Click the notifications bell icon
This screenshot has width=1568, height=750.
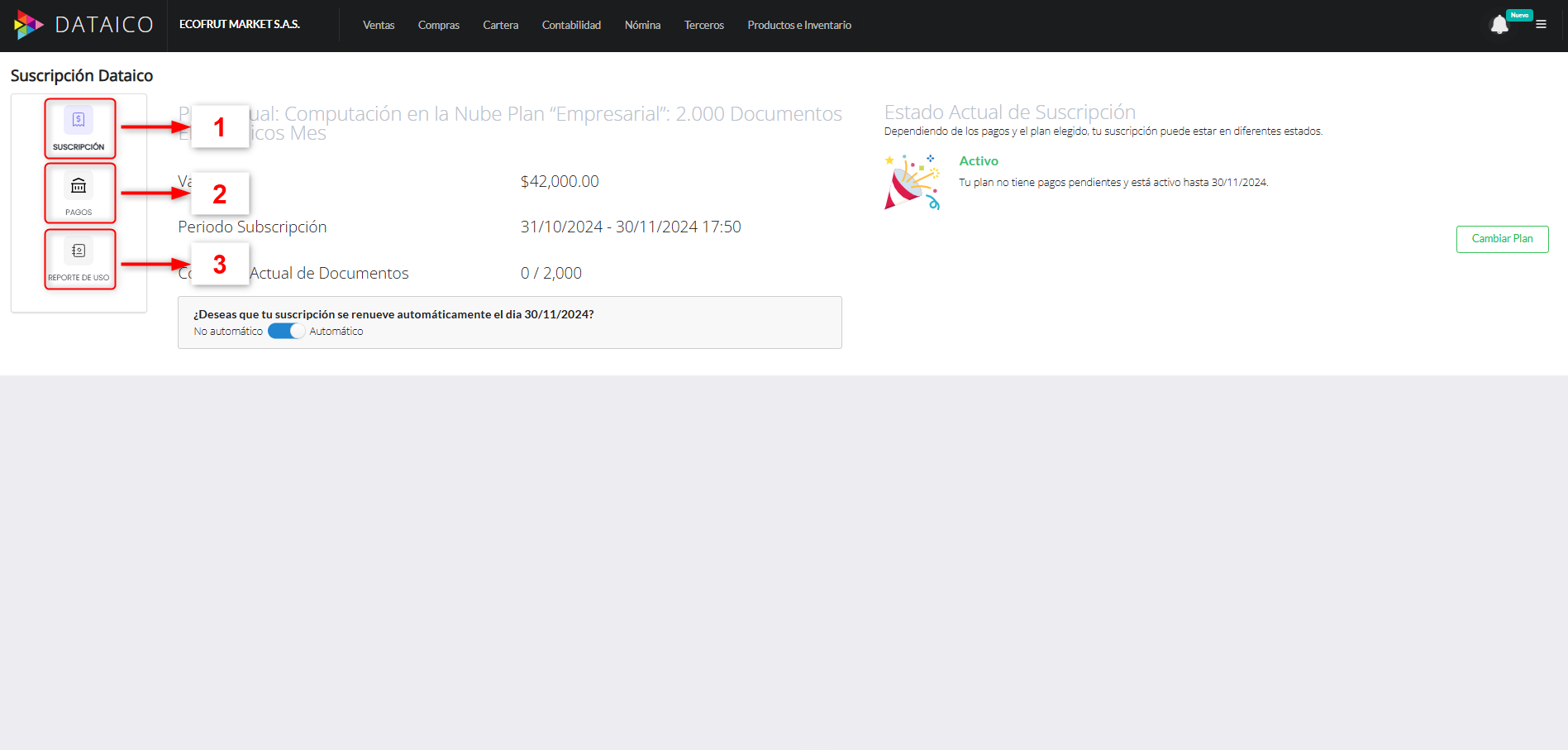[1499, 26]
